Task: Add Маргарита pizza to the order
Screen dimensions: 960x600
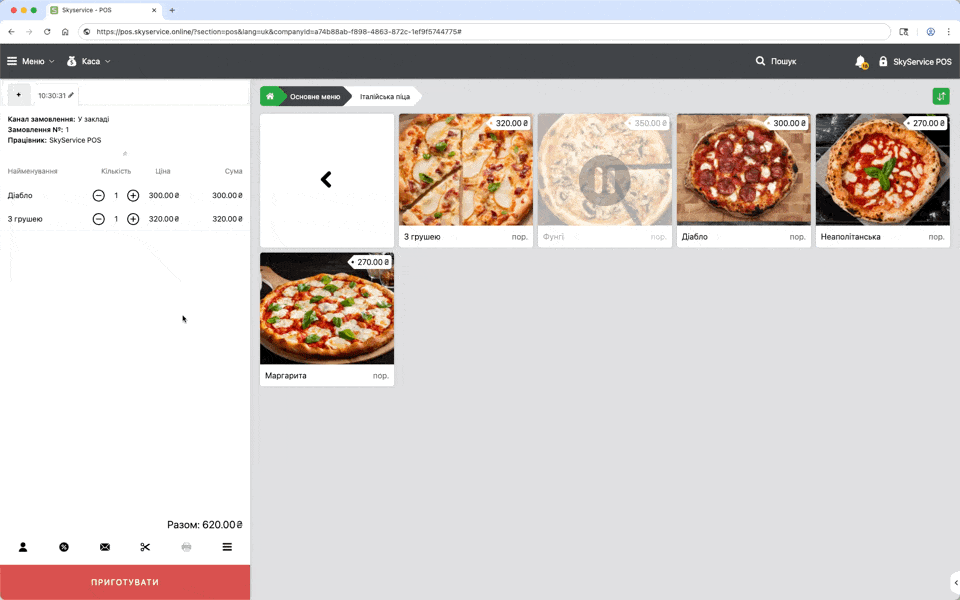Action: click(327, 318)
